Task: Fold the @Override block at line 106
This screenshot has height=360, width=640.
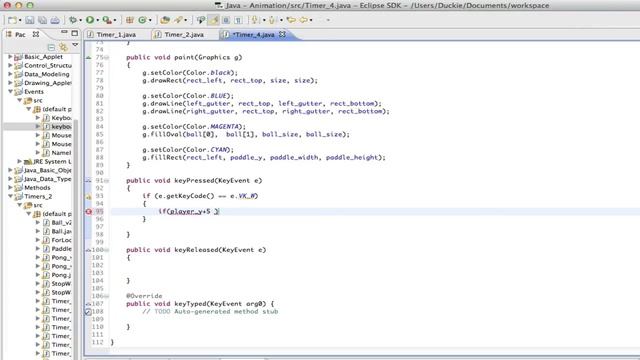Action: [107, 296]
